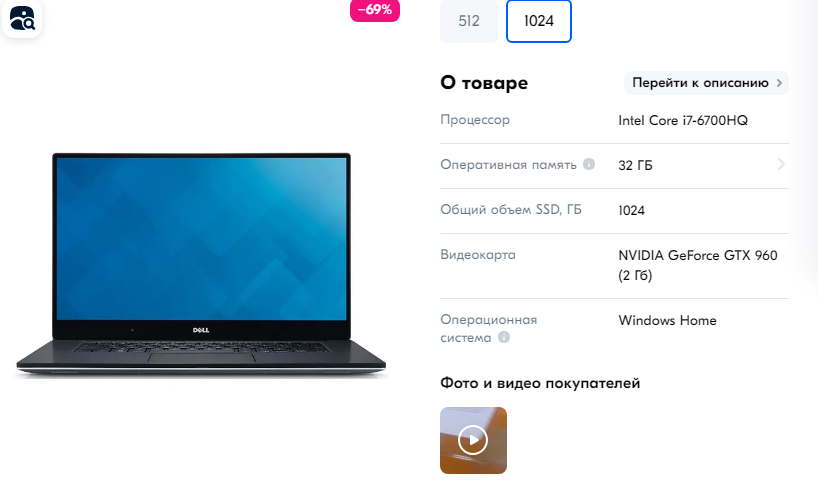Open the Перейти к описанию link

(x=706, y=83)
